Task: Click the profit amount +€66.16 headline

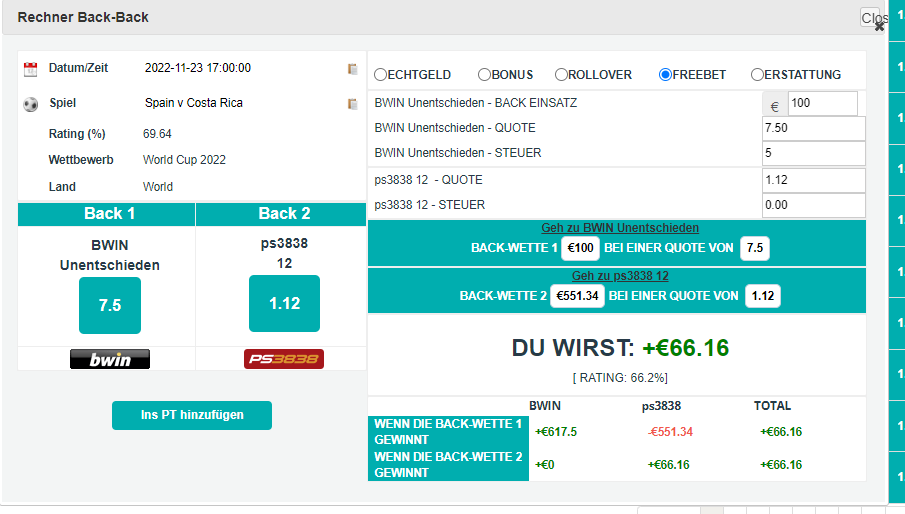Action: 686,348
